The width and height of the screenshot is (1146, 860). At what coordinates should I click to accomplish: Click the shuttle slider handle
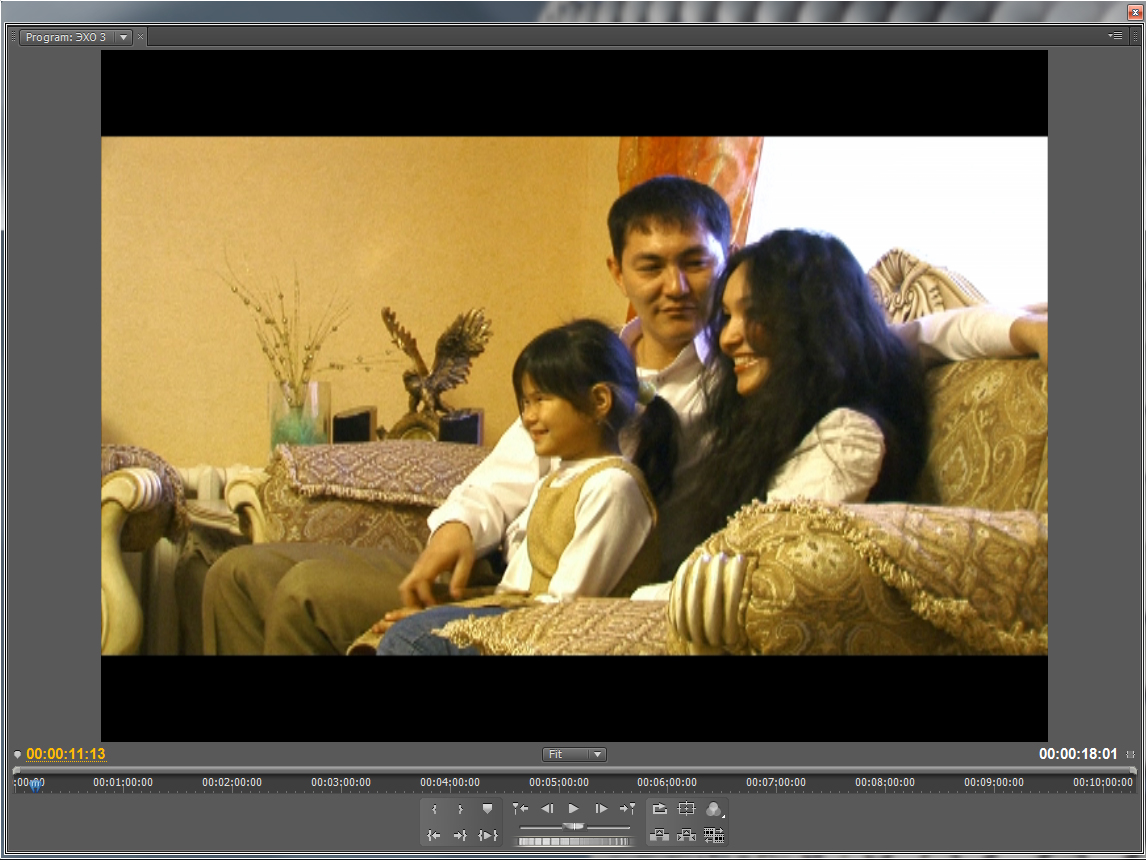pos(574,826)
